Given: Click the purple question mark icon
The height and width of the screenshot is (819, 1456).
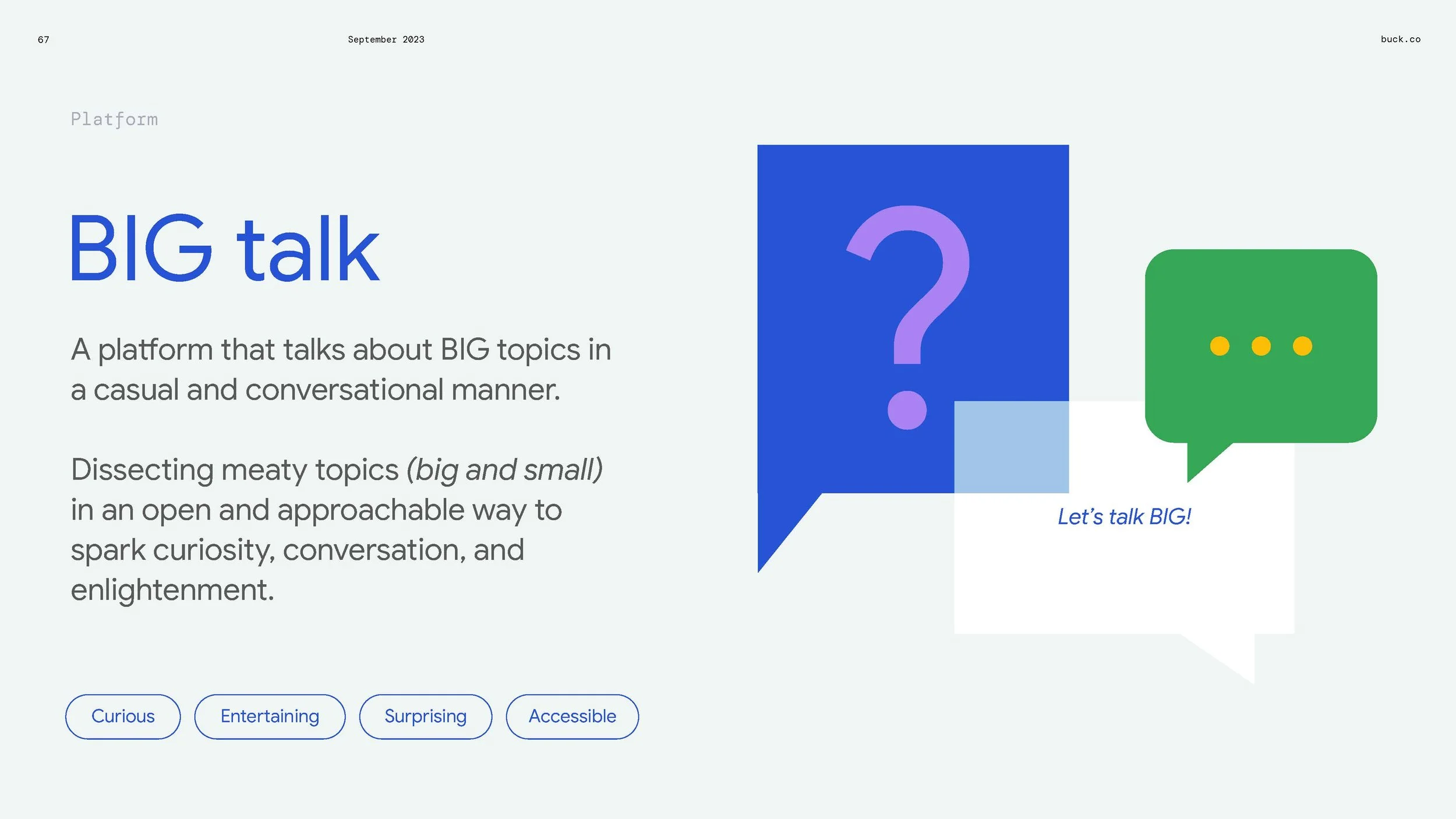Looking at the screenshot, I should pos(909,317).
